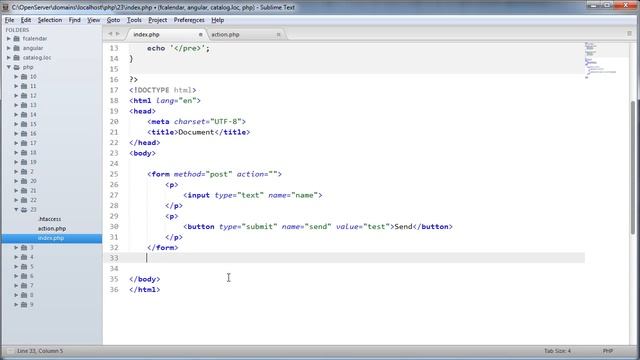Click the unsaved indicator on index.php tab

point(200,35)
